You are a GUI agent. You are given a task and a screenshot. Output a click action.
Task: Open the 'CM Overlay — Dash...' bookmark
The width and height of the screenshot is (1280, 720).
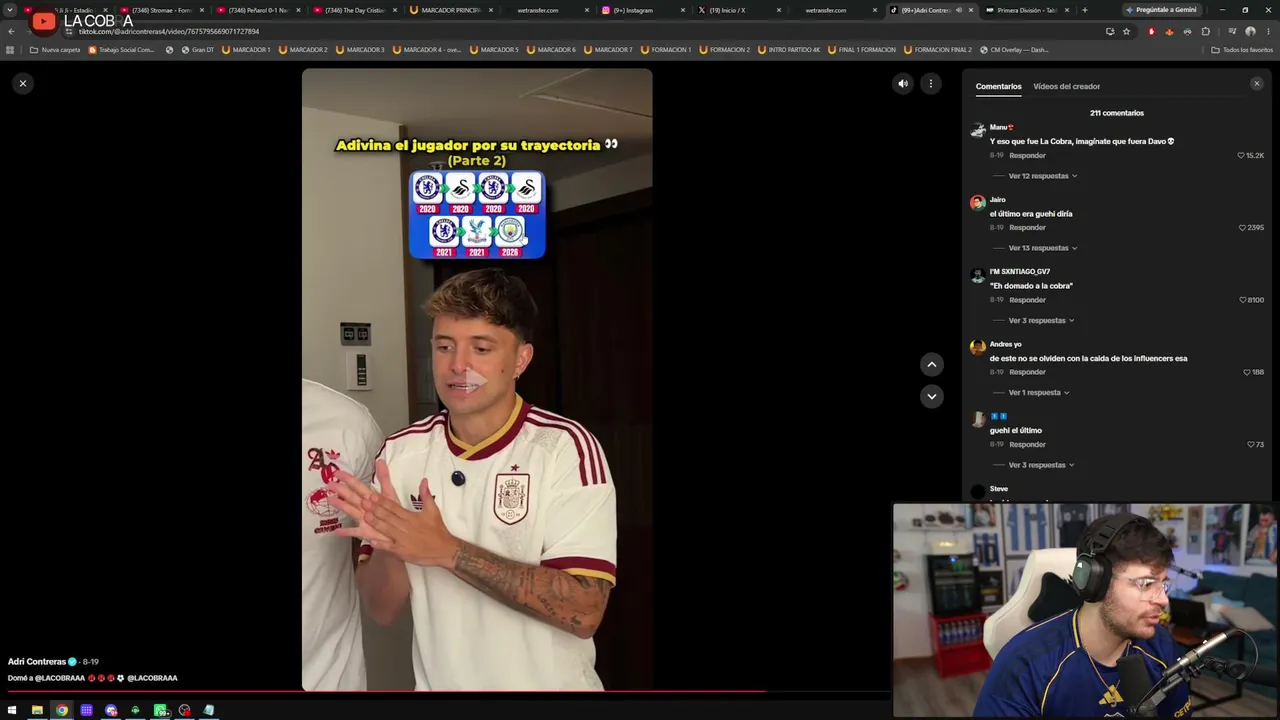(1013, 50)
